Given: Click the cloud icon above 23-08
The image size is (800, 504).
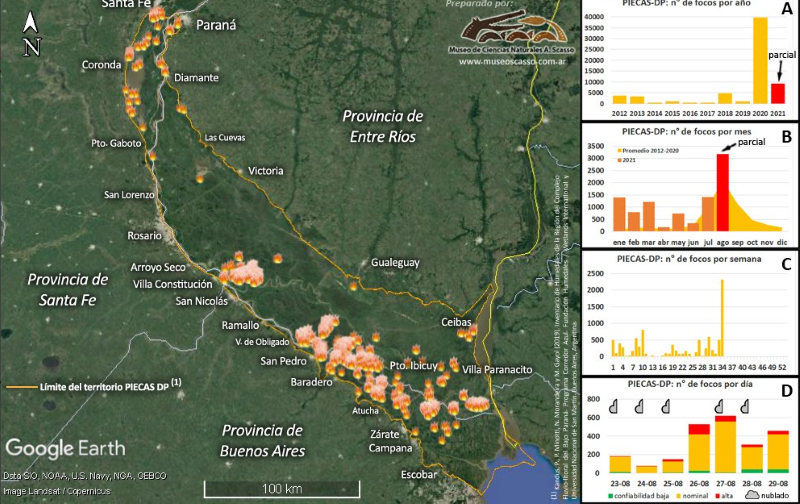Looking at the screenshot, I should tap(614, 405).
